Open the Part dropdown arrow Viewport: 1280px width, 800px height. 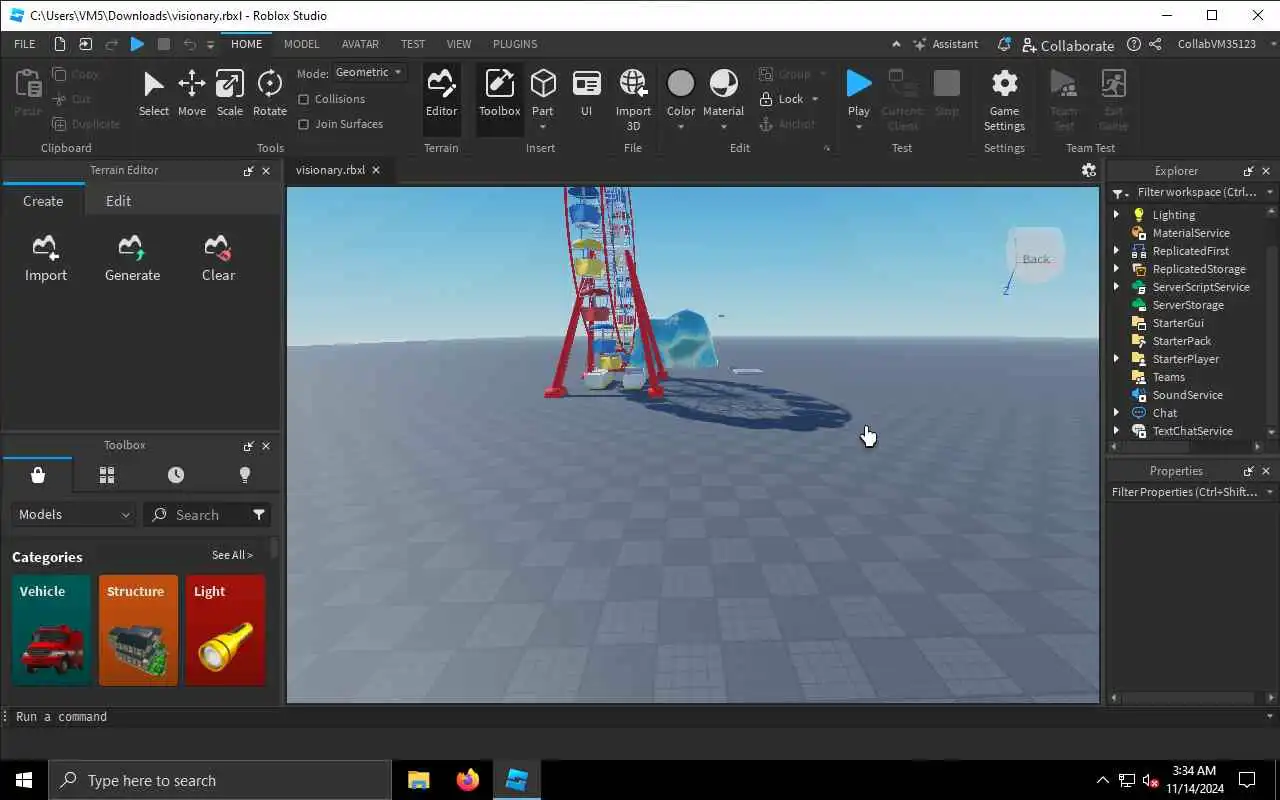click(x=543, y=126)
